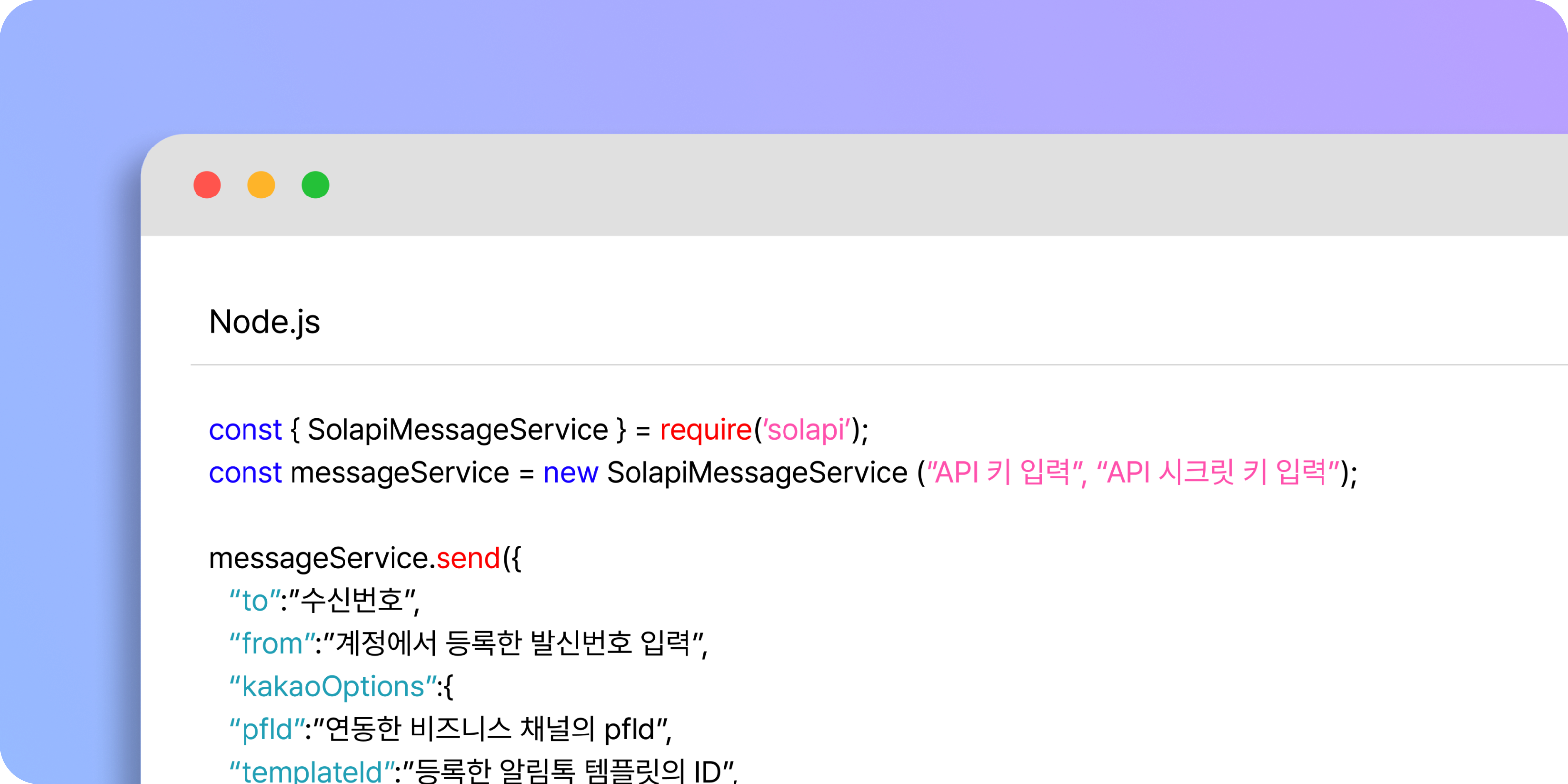Image resolution: width=1568 pixels, height=784 pixels.
Task: Click the 'API 시크릿 키 입력' string
Action: 1218,472
